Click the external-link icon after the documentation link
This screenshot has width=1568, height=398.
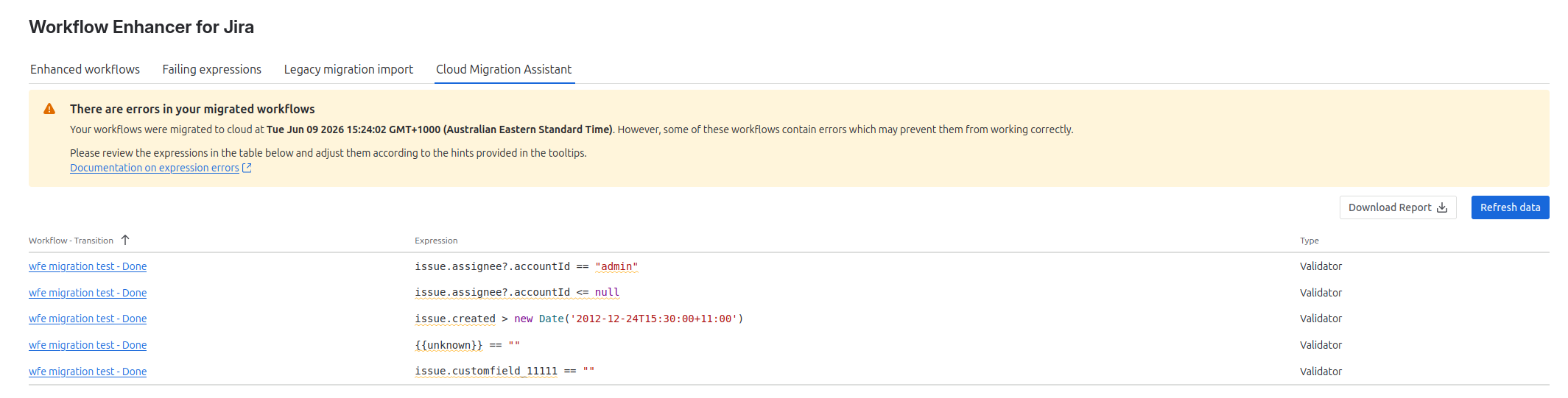[247, 168]
